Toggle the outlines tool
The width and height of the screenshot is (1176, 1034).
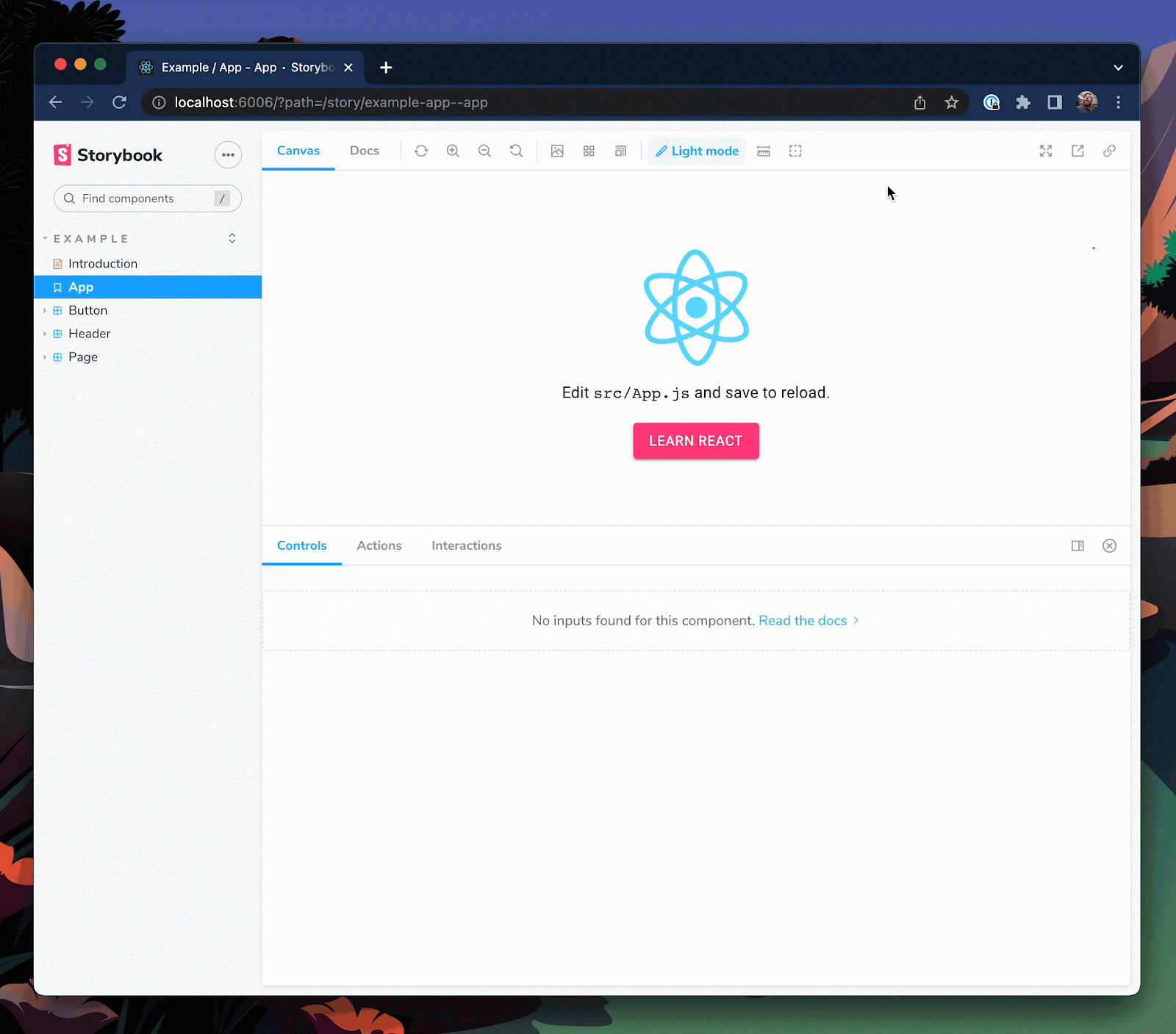coord(795,151)
